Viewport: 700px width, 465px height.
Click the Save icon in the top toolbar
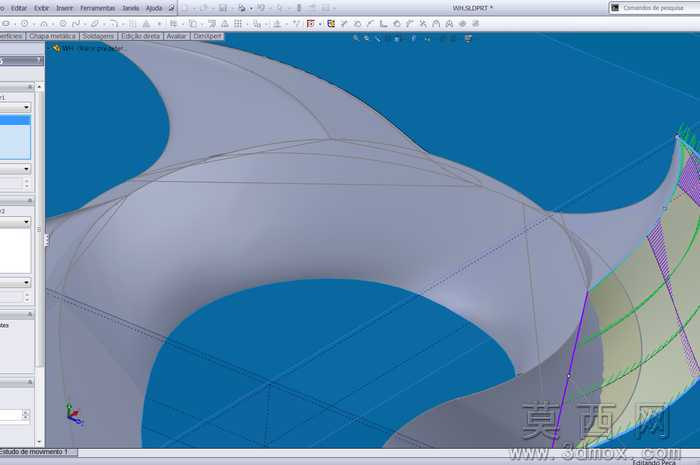click(x=223, y=8)
